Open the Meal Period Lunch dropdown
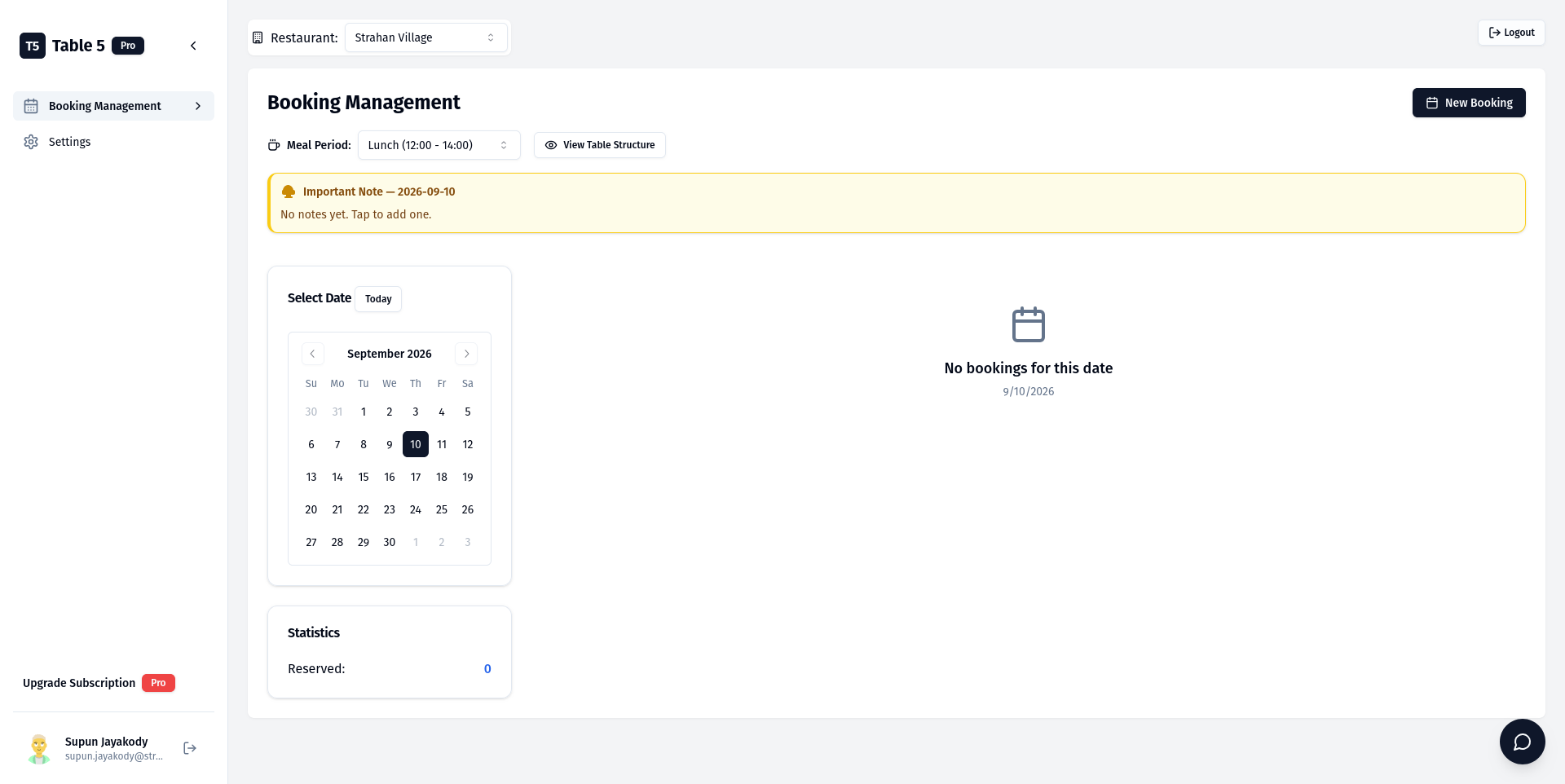1565x784 pixels. [x=439, y=145]
